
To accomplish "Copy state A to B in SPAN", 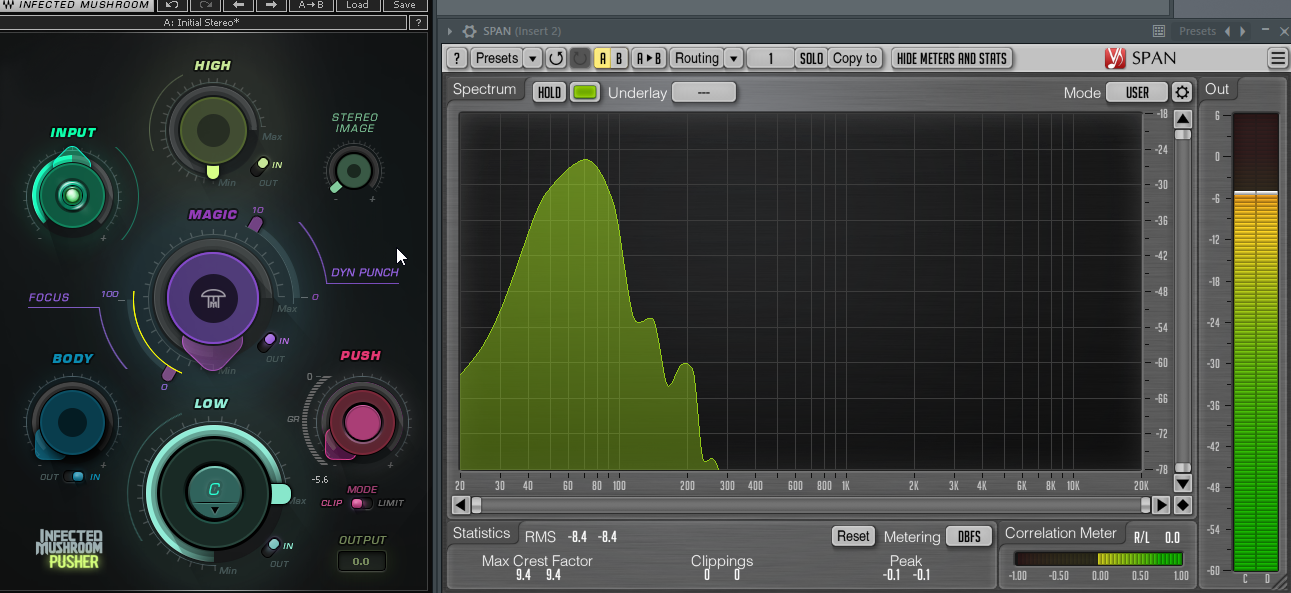I will click(650, 58).
